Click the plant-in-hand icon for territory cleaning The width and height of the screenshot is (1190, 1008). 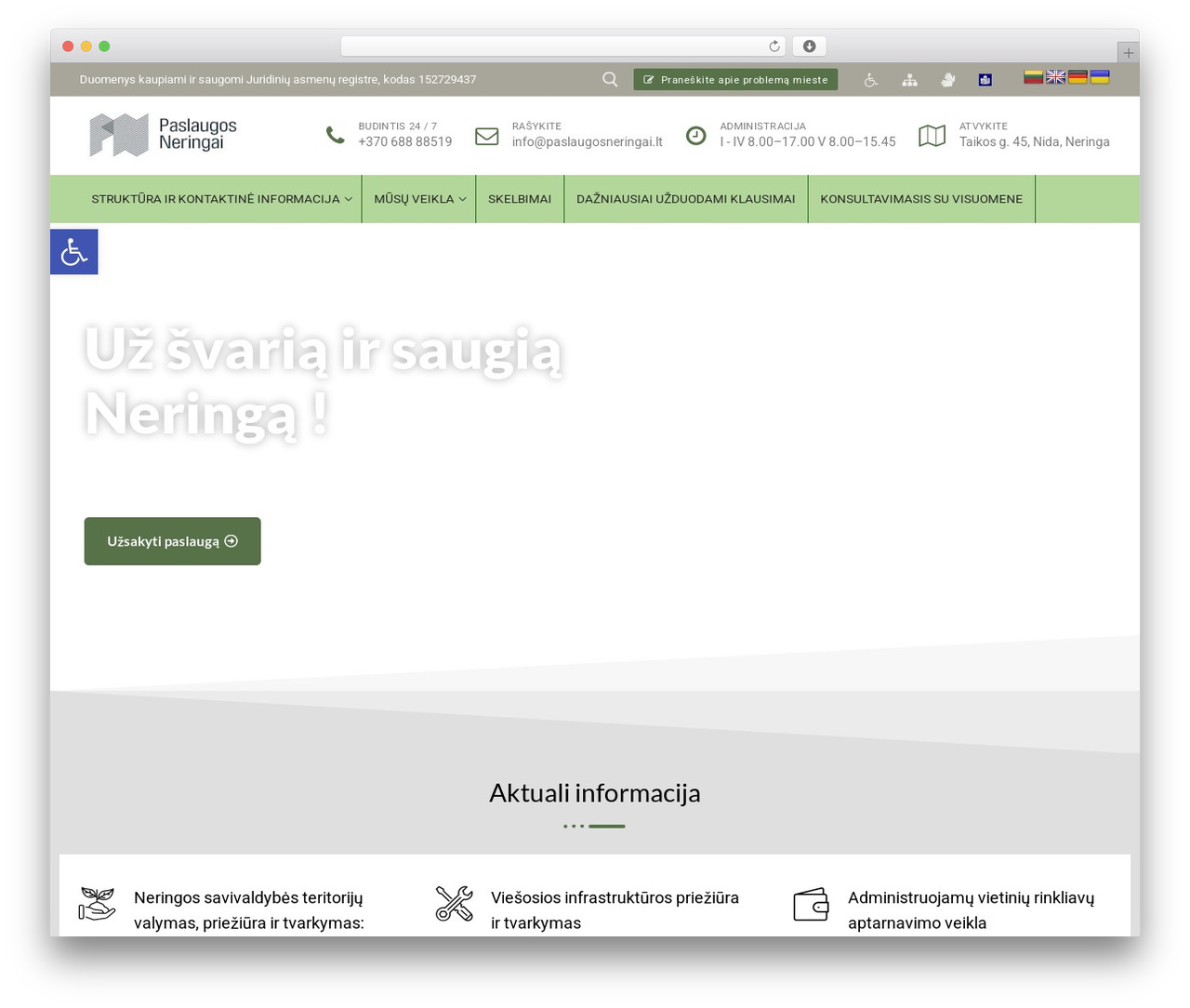97,904
